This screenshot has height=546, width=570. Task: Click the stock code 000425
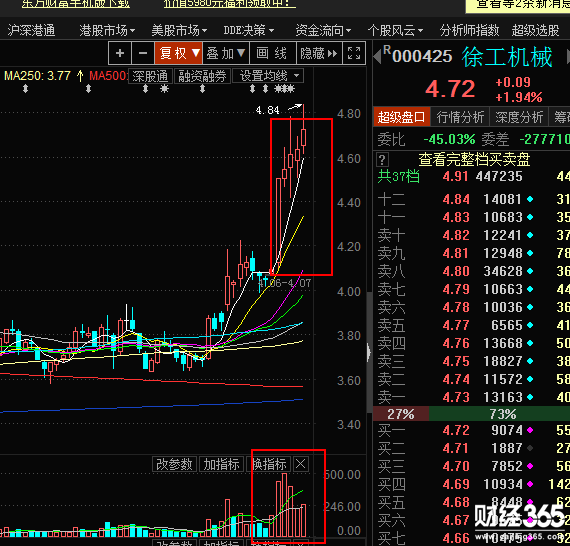422,57
